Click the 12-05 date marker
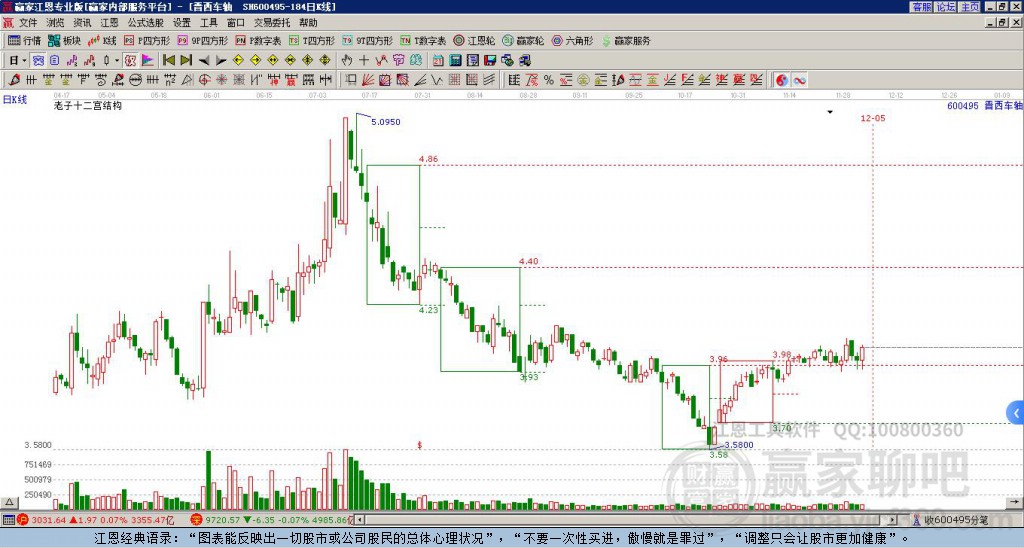The width and height of the screenshot is (1024, 548). [872, 118]
